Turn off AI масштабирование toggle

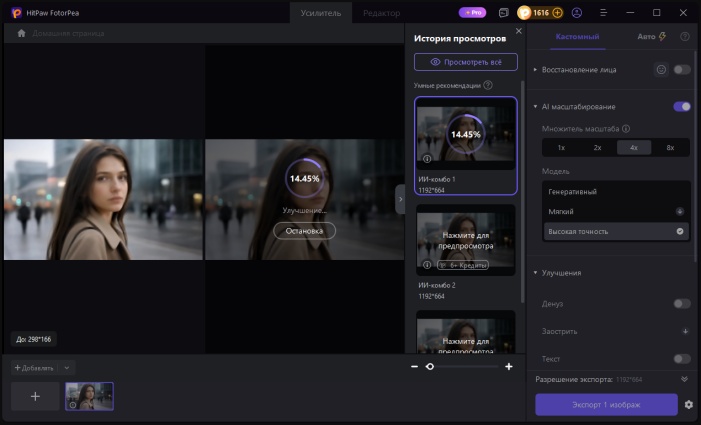point(682,107)
